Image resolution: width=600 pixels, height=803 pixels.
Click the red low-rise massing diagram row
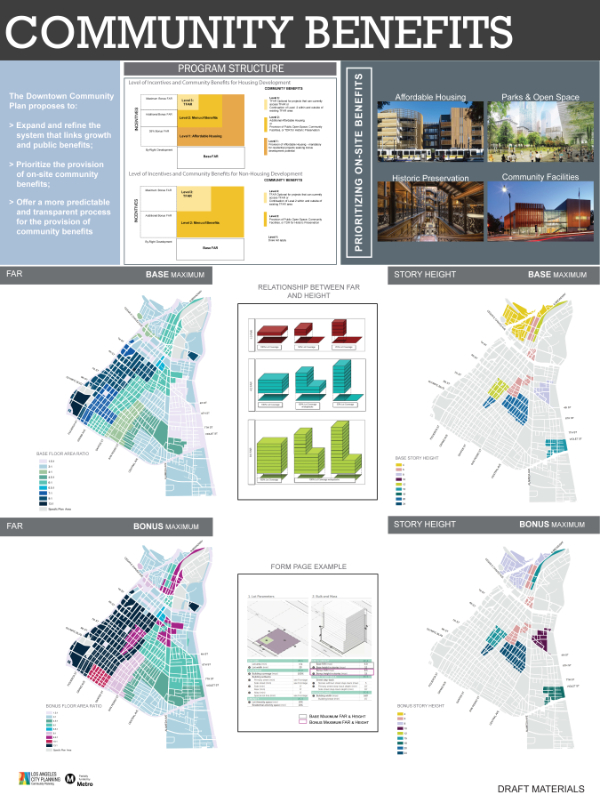[307, 335]
